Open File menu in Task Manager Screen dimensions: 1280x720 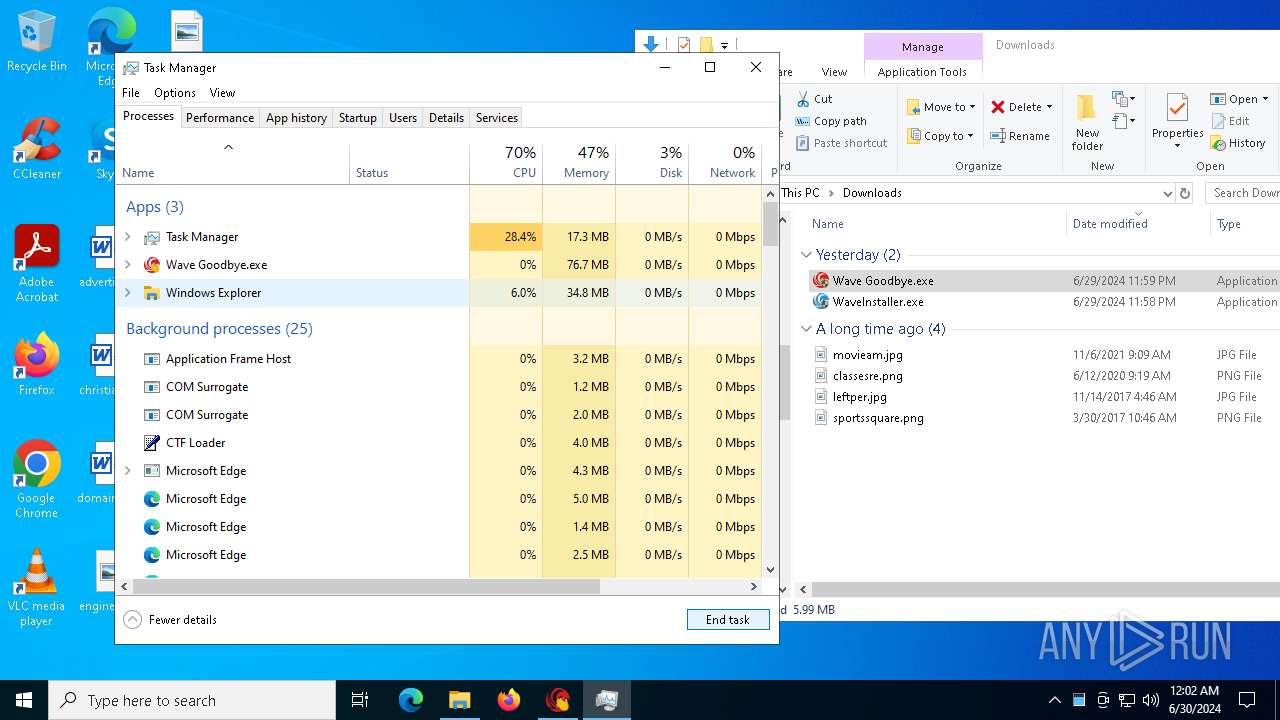coord(131,93)
